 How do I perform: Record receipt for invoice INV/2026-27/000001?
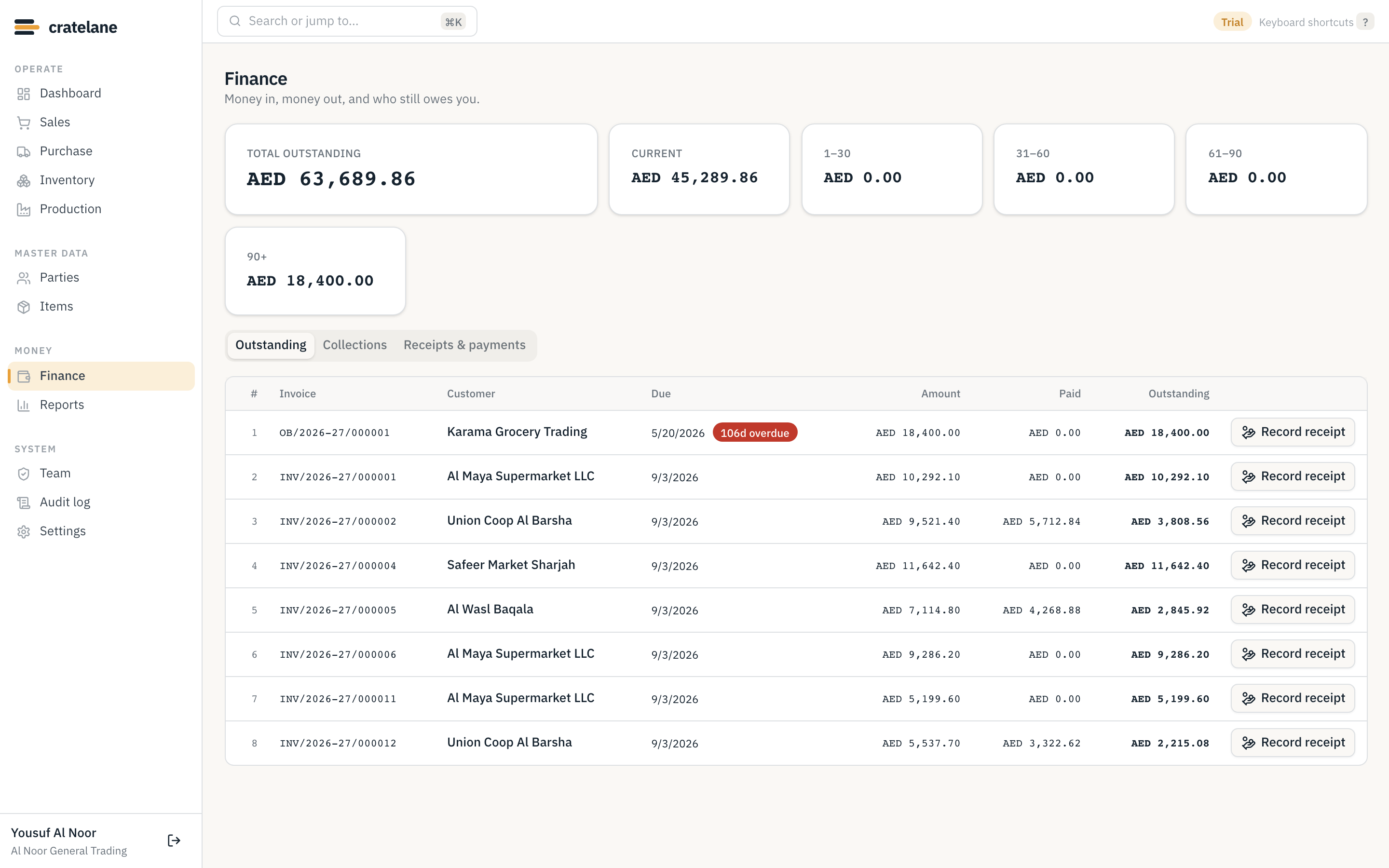(1293, 476)
